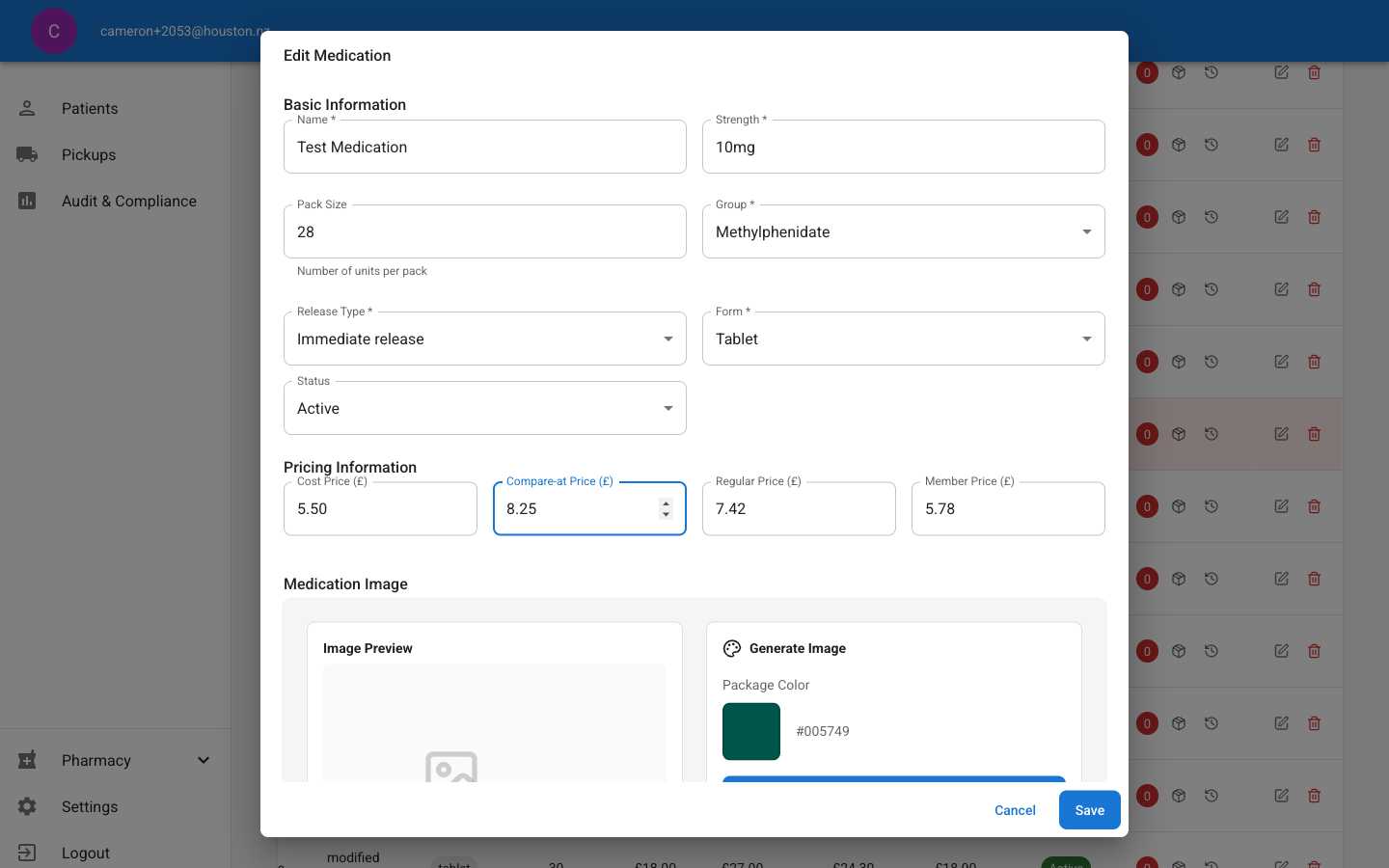
Task: Click edit icon in the pink highlighted row
Action: 1281,434
